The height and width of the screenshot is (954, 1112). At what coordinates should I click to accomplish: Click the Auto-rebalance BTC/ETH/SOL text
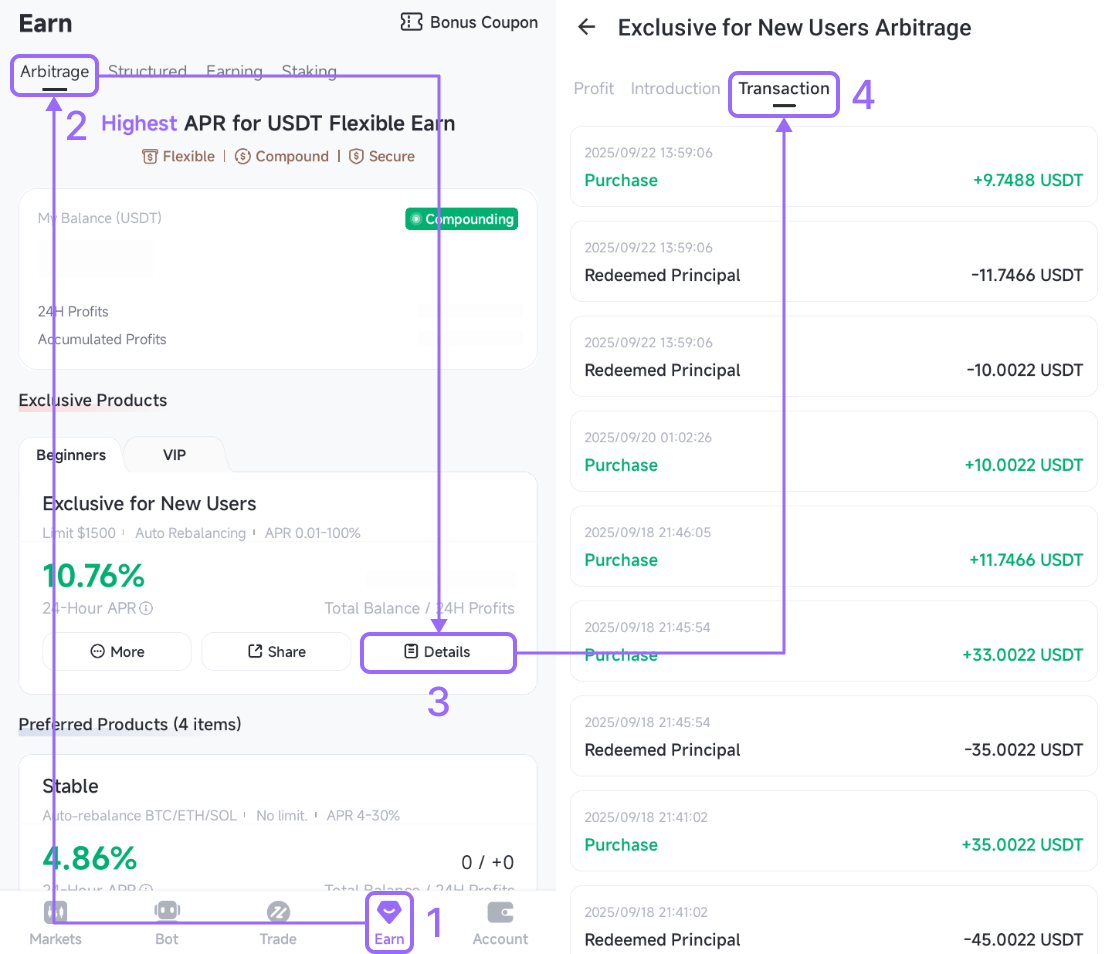pyautogui.click(x=140, y=816)
